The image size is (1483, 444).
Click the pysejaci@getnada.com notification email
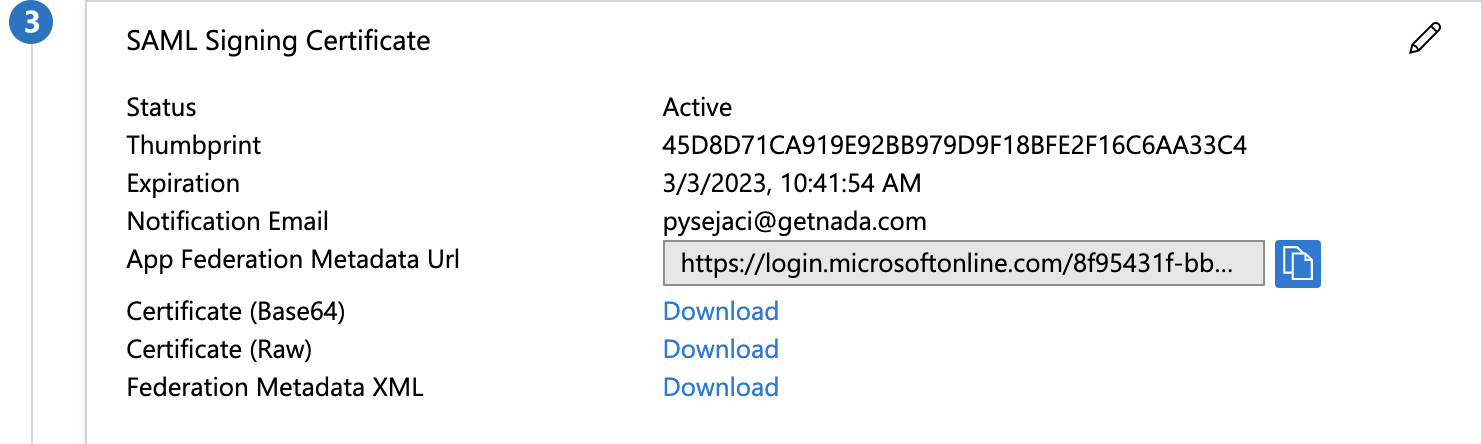(x=795, y=221)
